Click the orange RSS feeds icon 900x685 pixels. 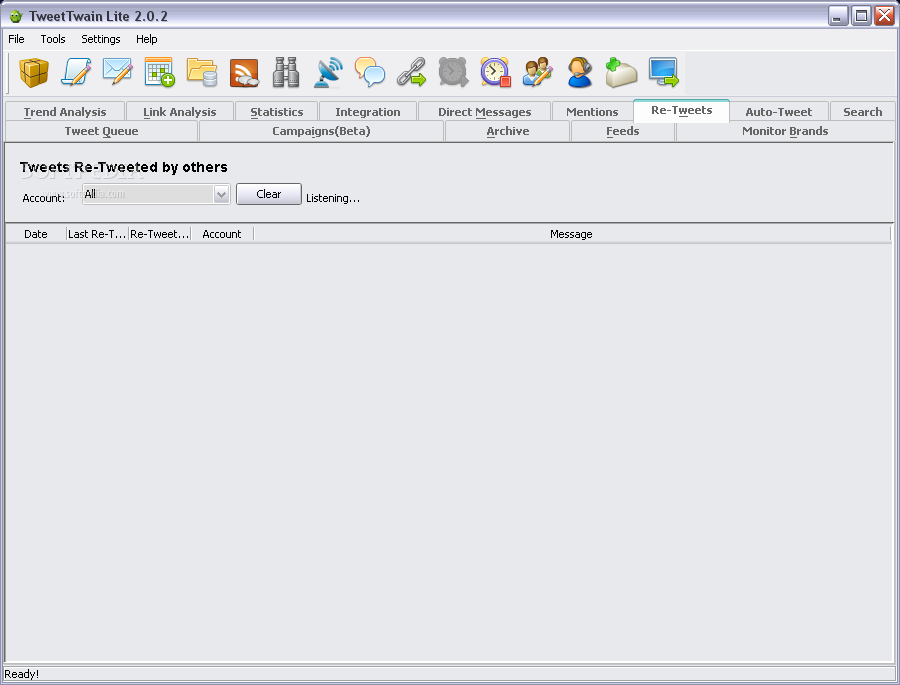(244, 72)
